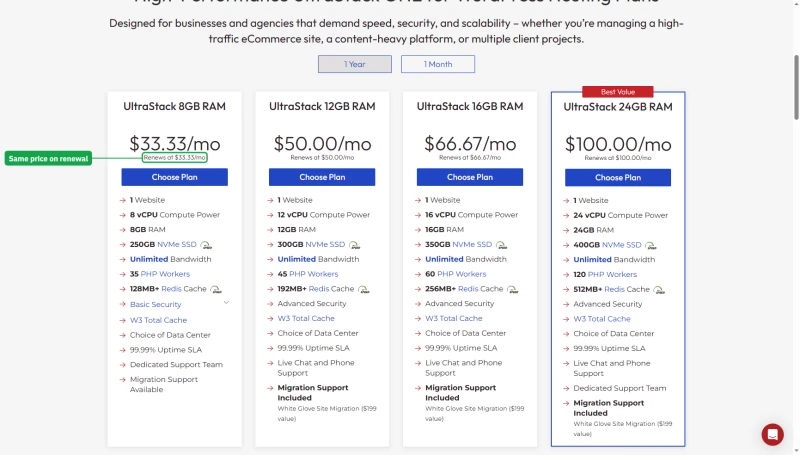Choose the UltraStack 16GB RAM plan

click(x=470, y=177)
